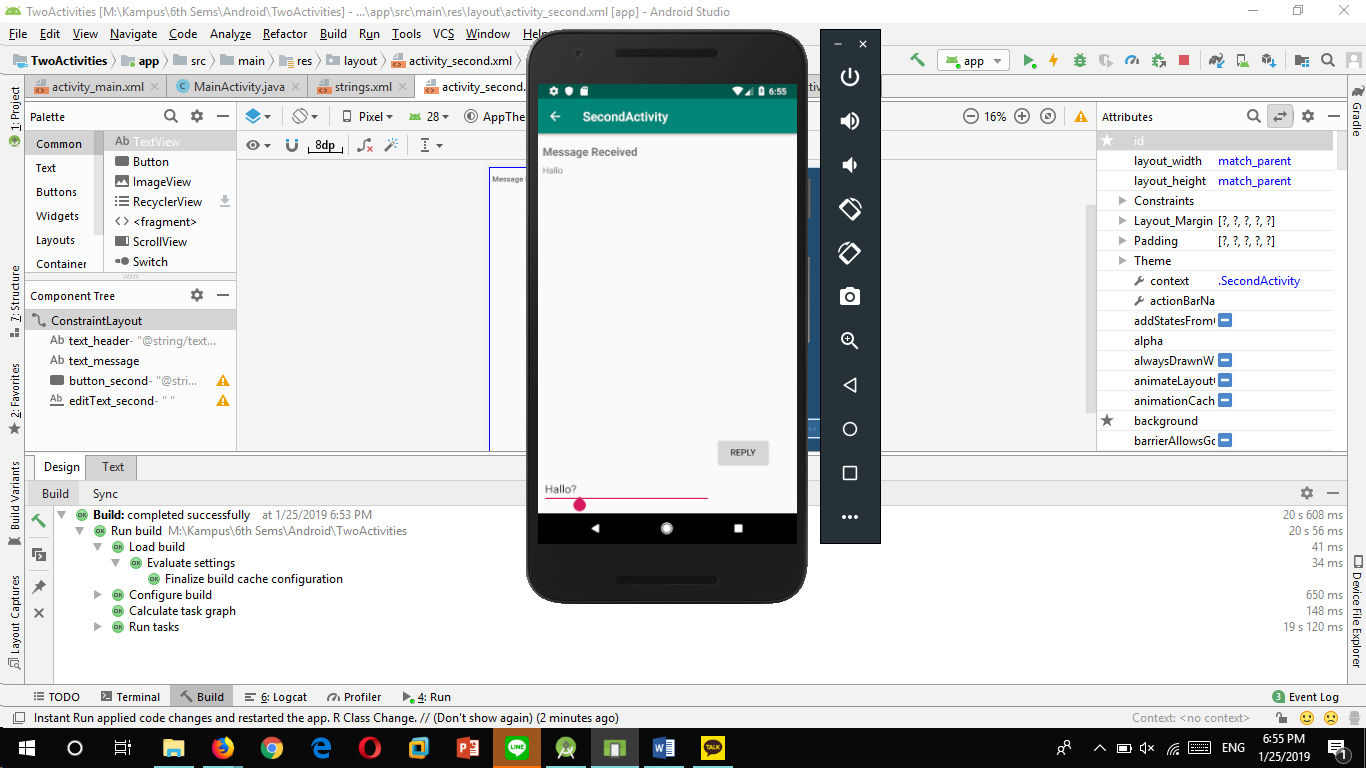Image resolution: width=1366 pixels, height=768 pixels.
Task: Open the Event Log in the status bar
Action: coord(1313,696)
